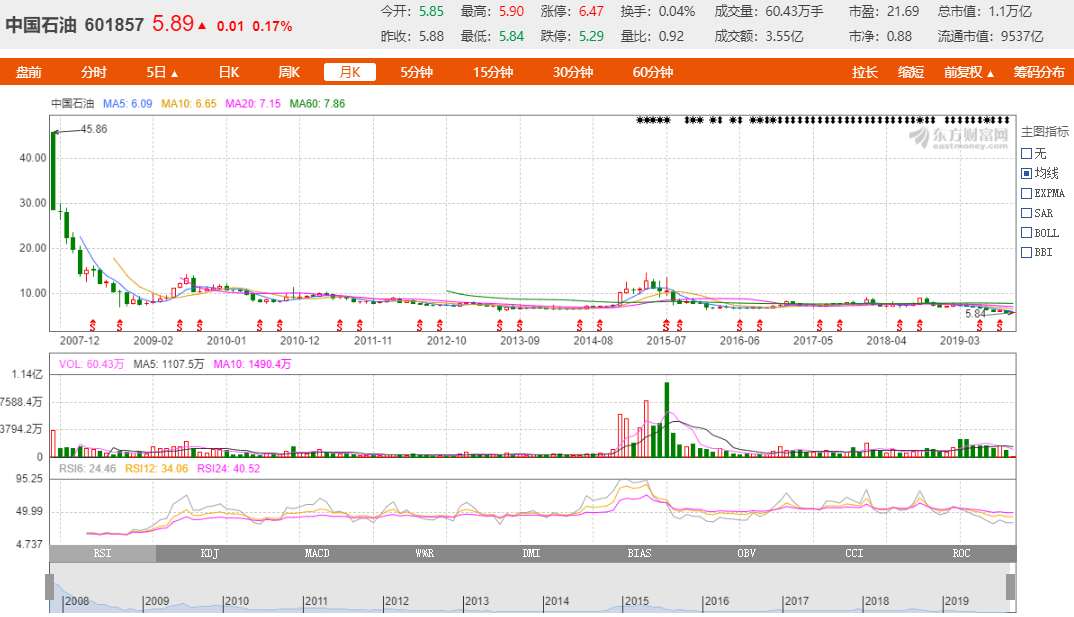The image size is (1074, 617).
Task: Switch sub-chart to the BIAS indicator
Action: point(639,553)
